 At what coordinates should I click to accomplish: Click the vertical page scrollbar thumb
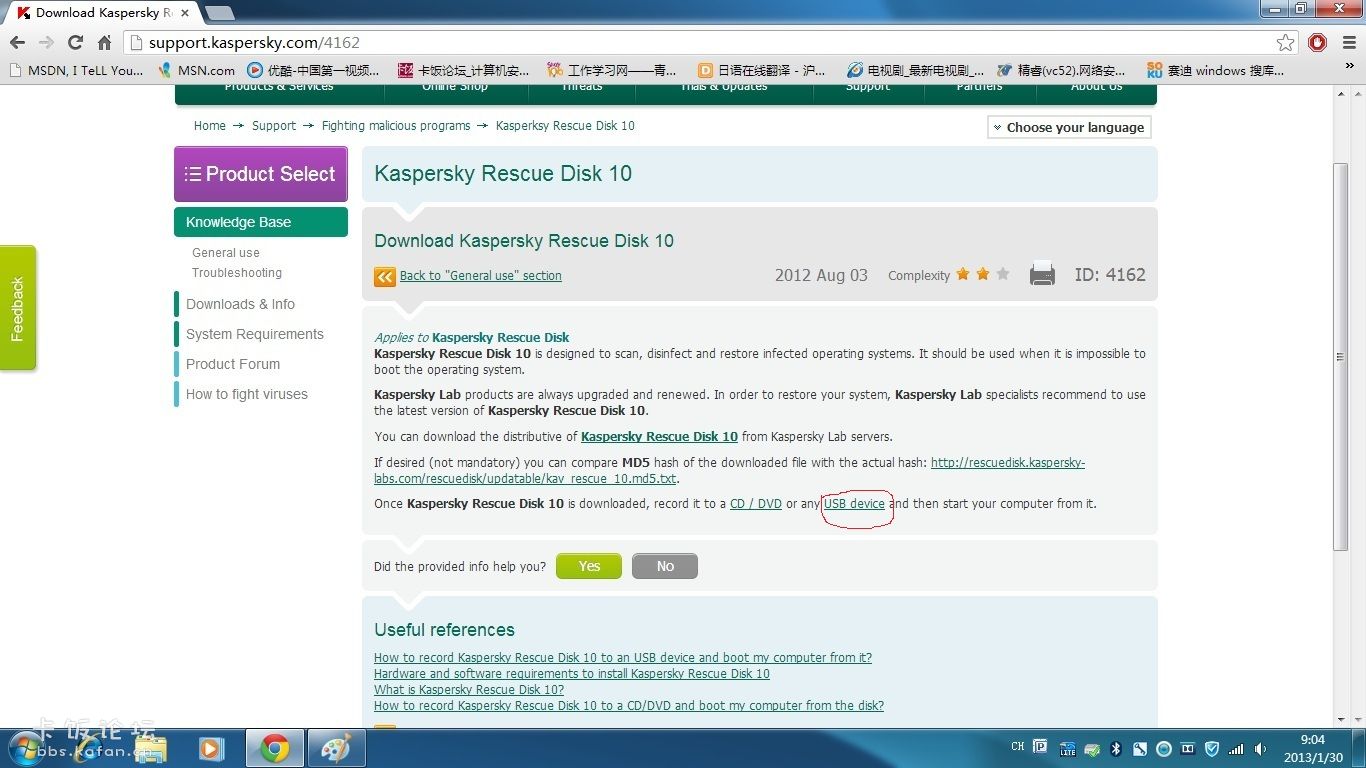pos(1341,355)
